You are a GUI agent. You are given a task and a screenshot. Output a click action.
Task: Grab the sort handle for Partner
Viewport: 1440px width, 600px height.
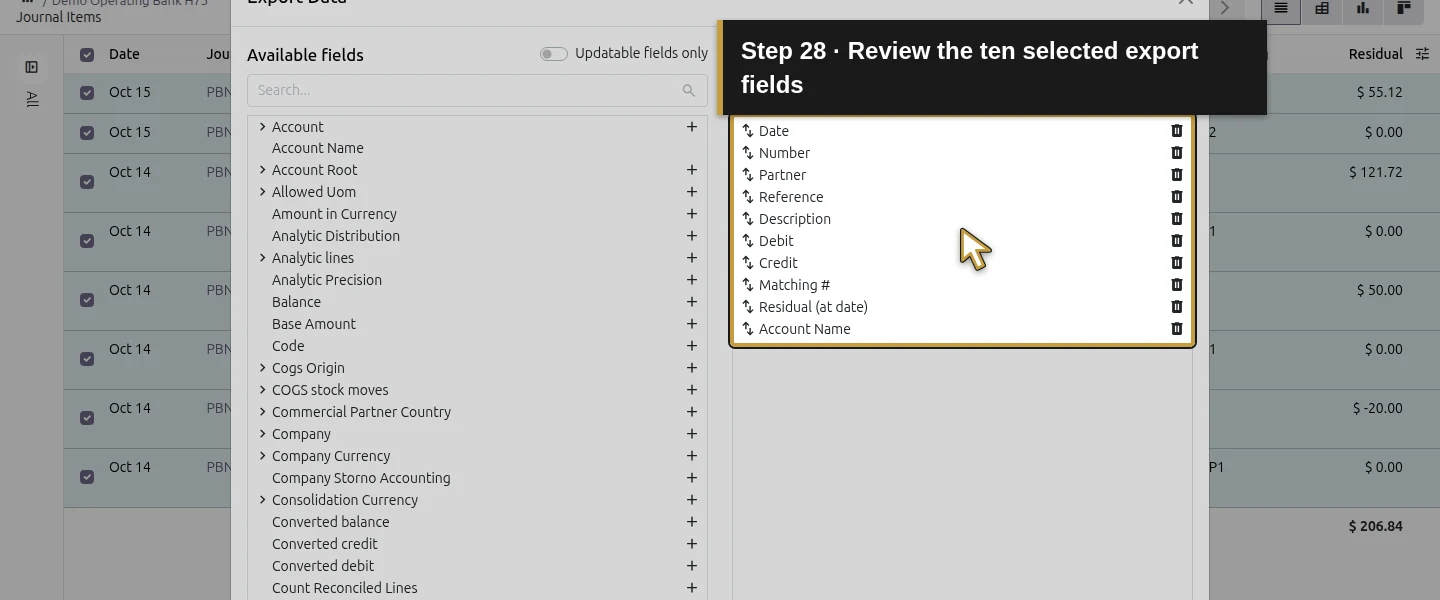pyautogui.click(x=747, y=175)
